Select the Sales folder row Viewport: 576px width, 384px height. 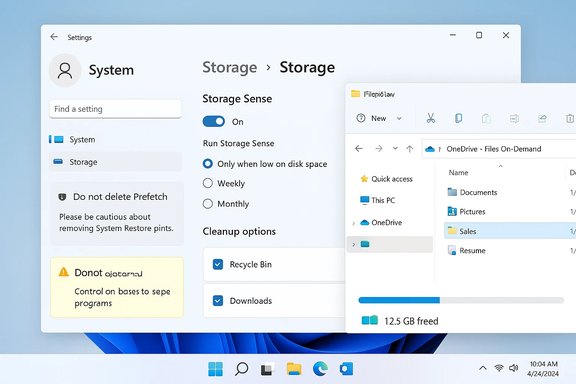510,231
